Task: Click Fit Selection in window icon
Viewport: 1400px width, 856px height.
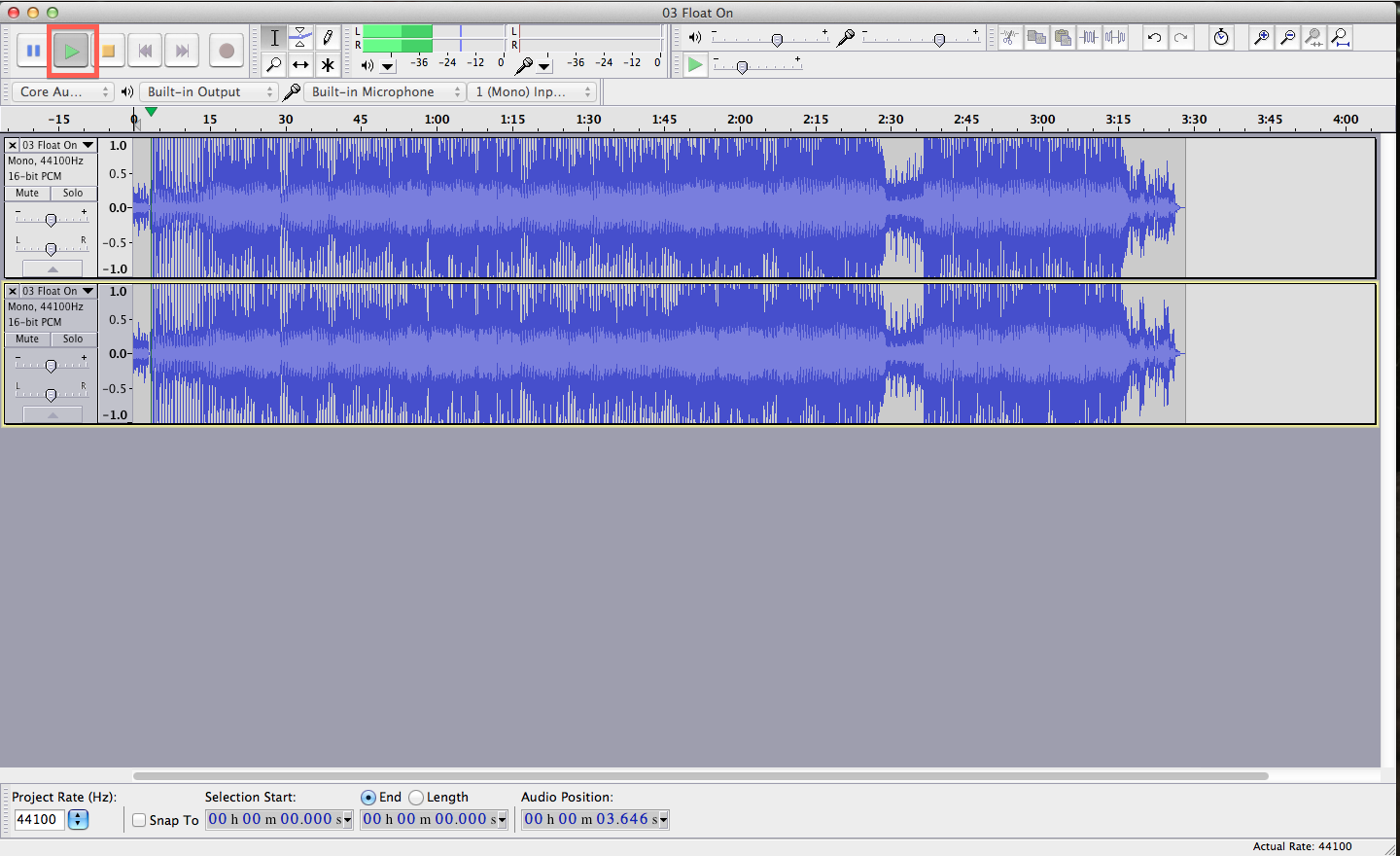Action: click(1313, 38)
